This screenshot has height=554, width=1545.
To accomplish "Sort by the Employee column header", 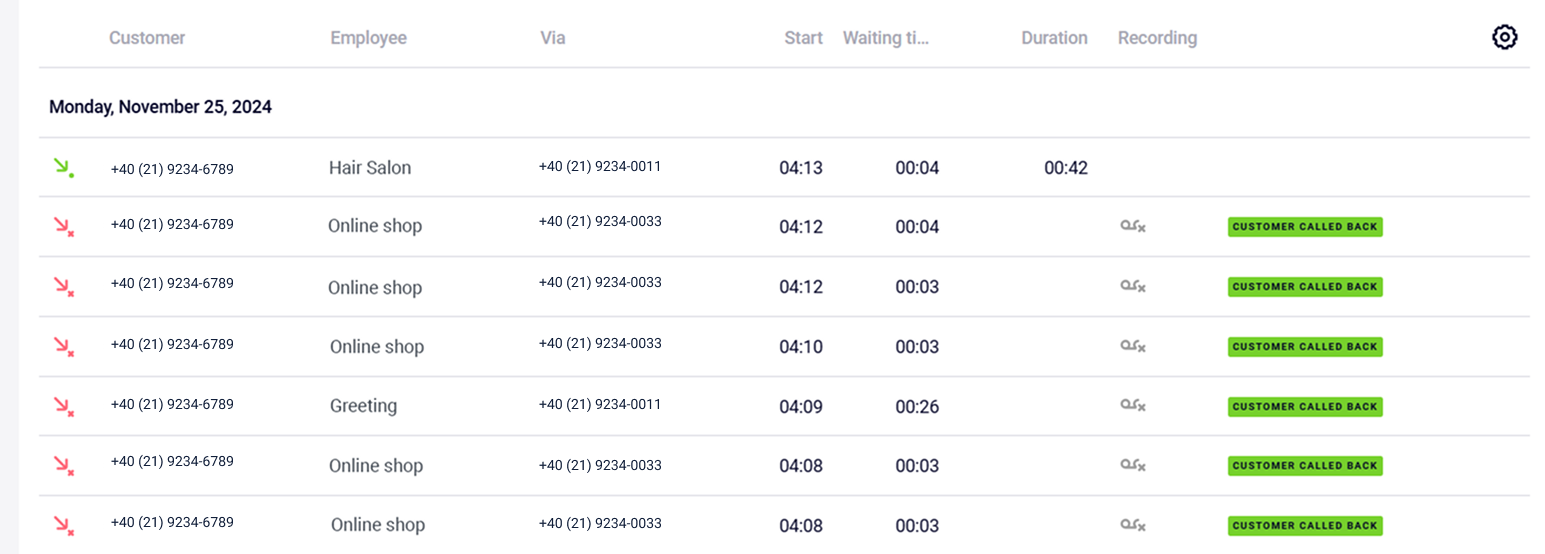I will [x=368, y=38].
